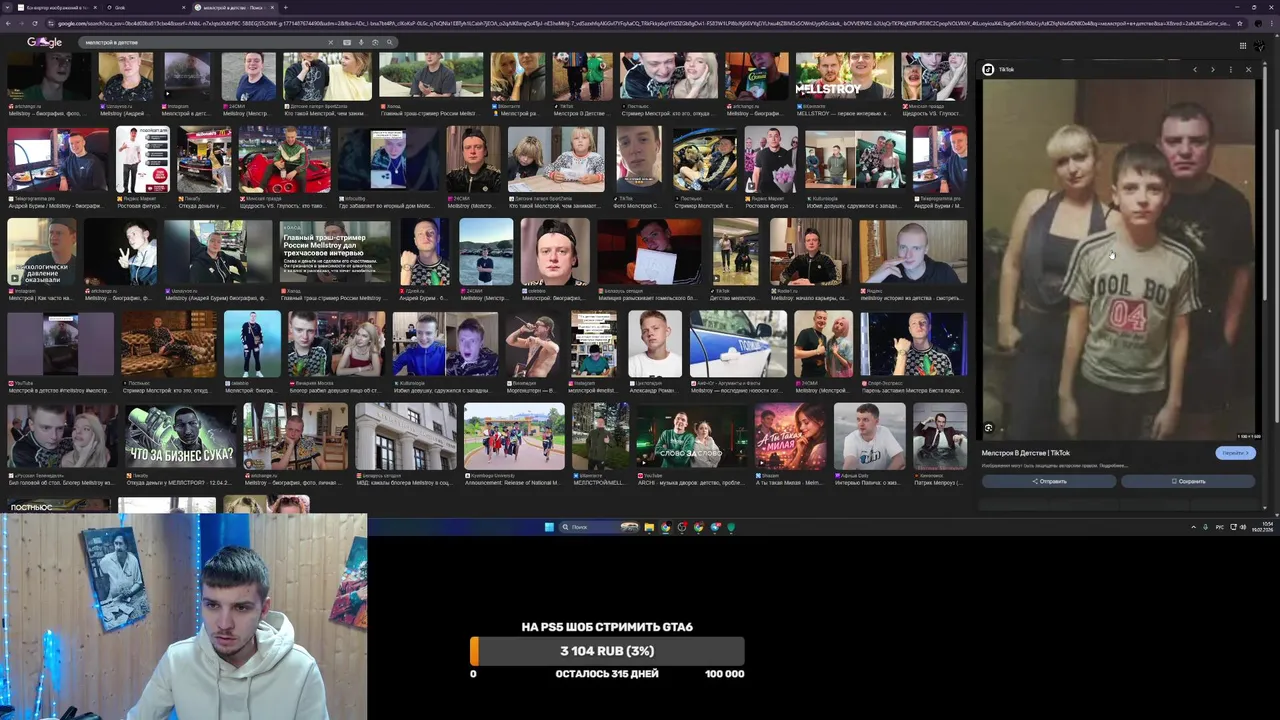The image size is (1280, 720).
Task: Show the previous image in the preview panel
Action: pyautogui.click(x=1194, y=69)
